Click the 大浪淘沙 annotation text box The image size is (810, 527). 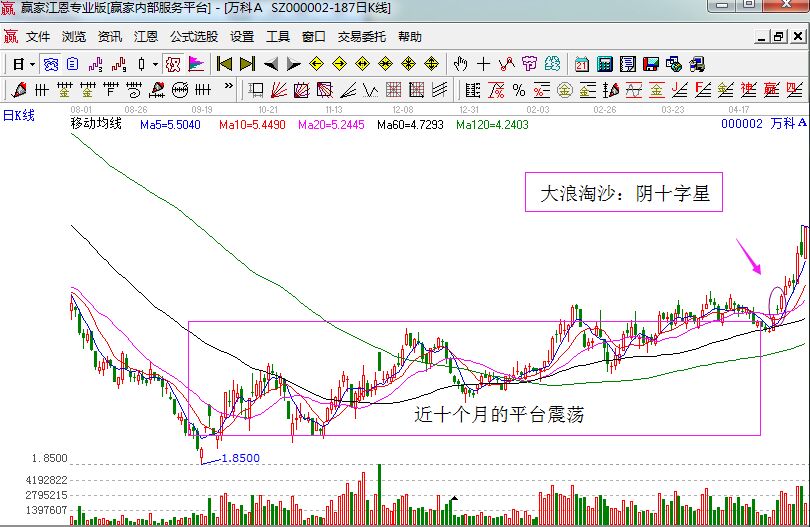[624, 194]
